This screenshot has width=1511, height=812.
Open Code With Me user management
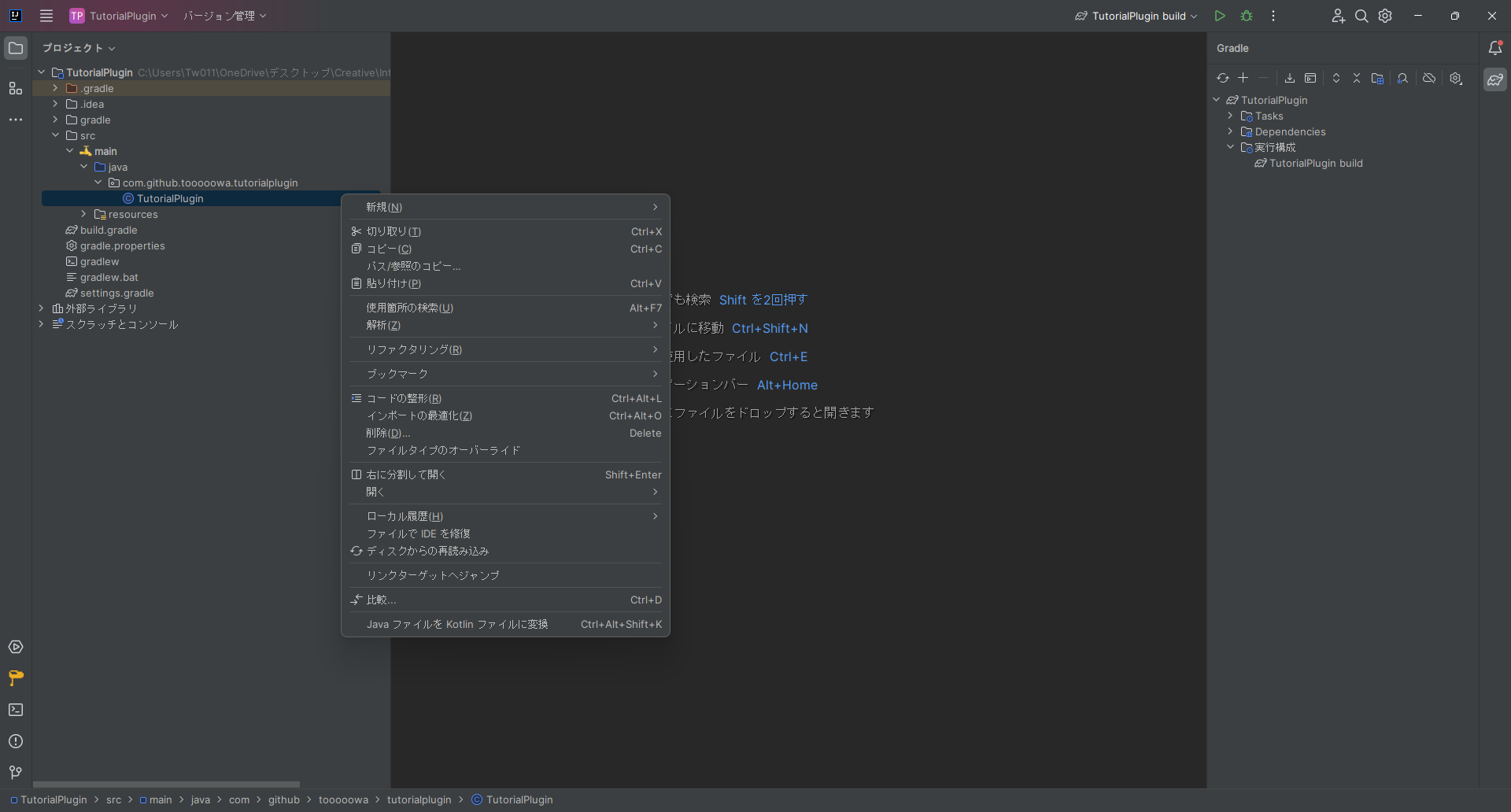[1338, 16]
